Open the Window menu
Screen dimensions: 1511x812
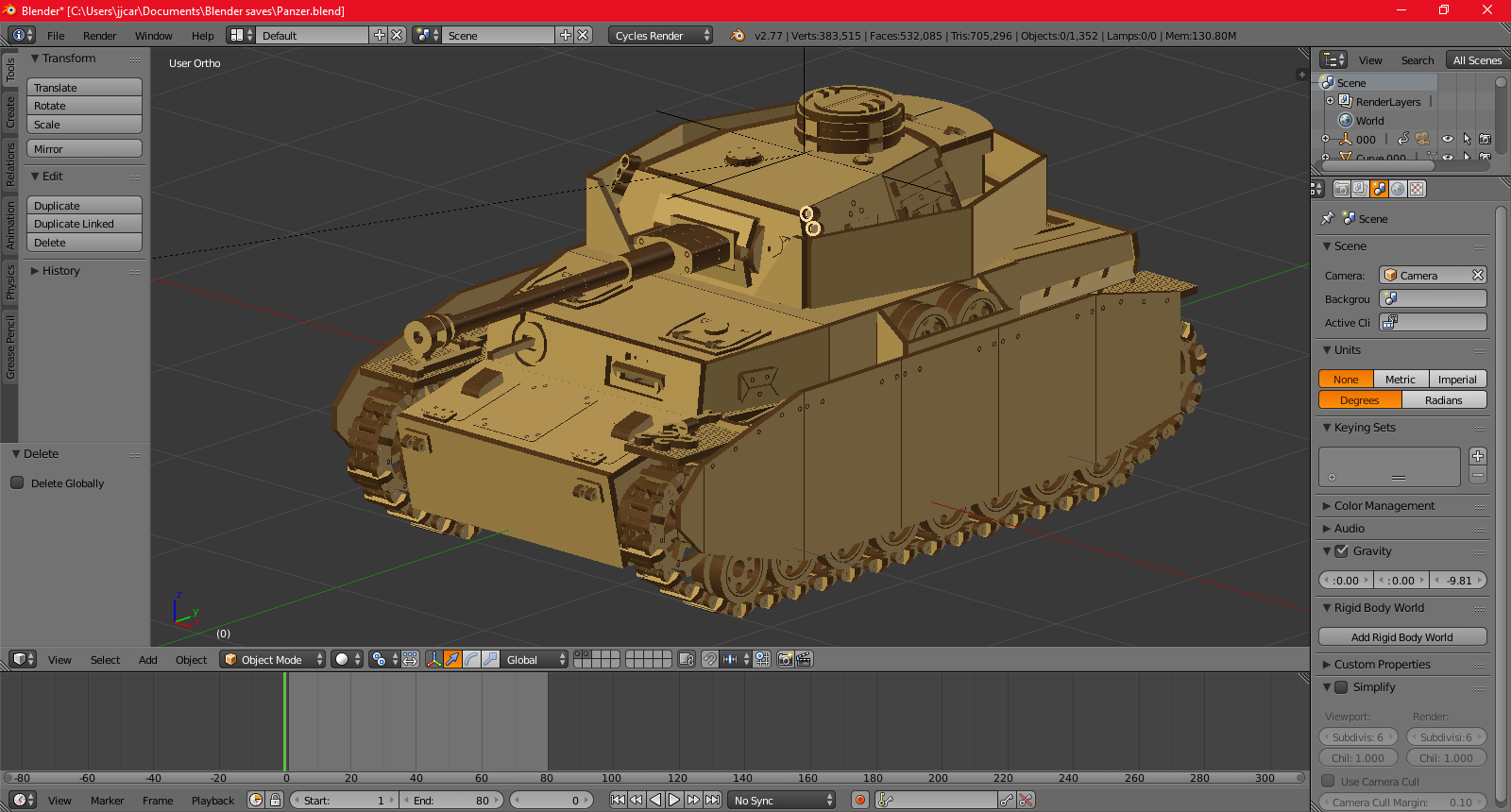point(153,35)
